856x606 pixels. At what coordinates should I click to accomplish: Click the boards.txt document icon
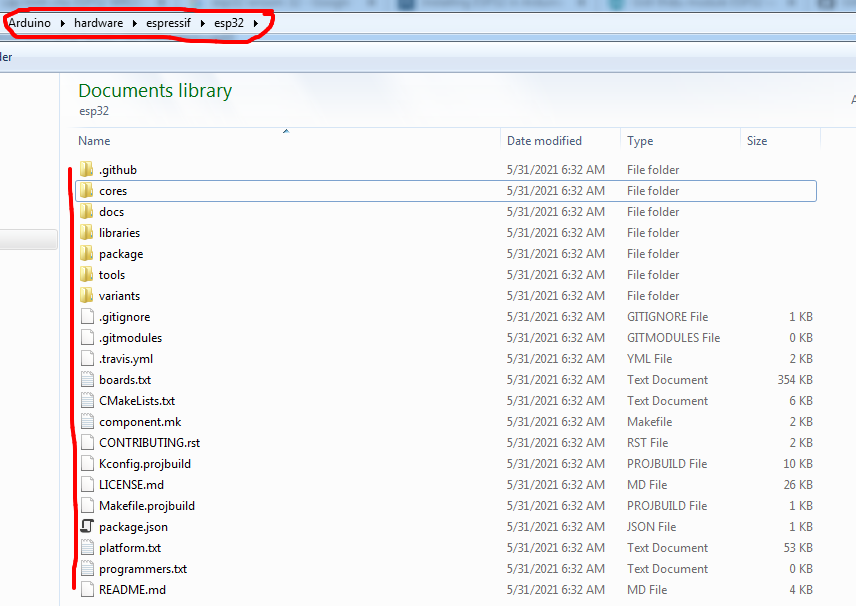pos(87,379)
